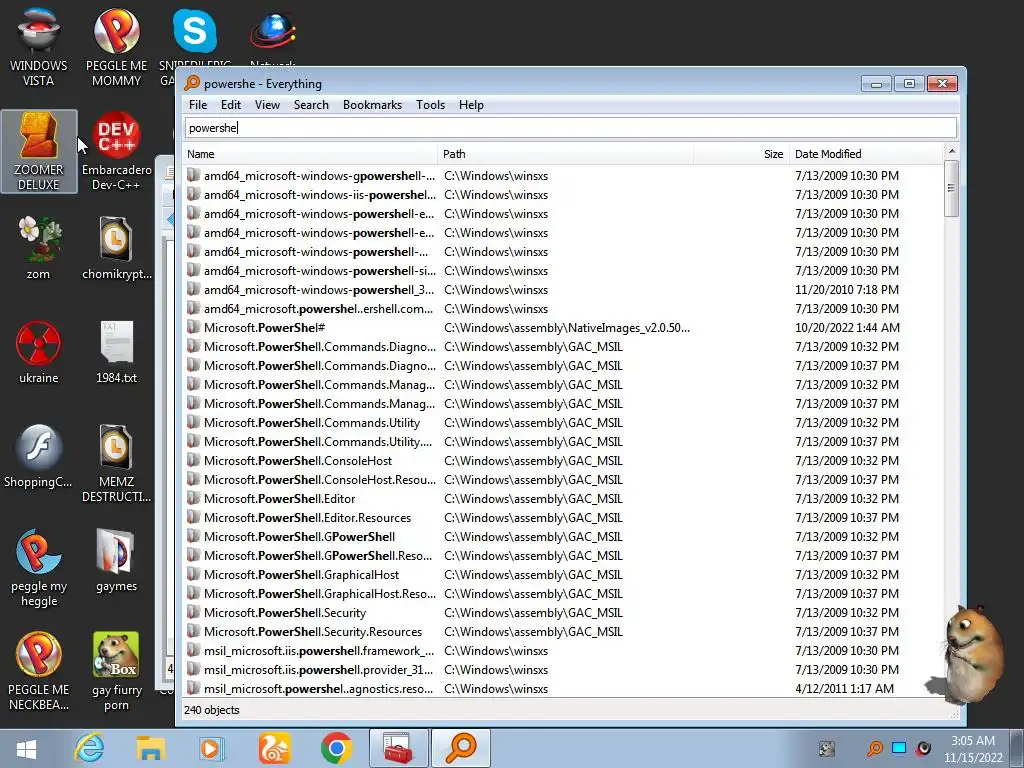The height and width of the screenshot is (768, 1024).
Task: Launch Google Chrome from taskbar
Action: click(336, 748)
